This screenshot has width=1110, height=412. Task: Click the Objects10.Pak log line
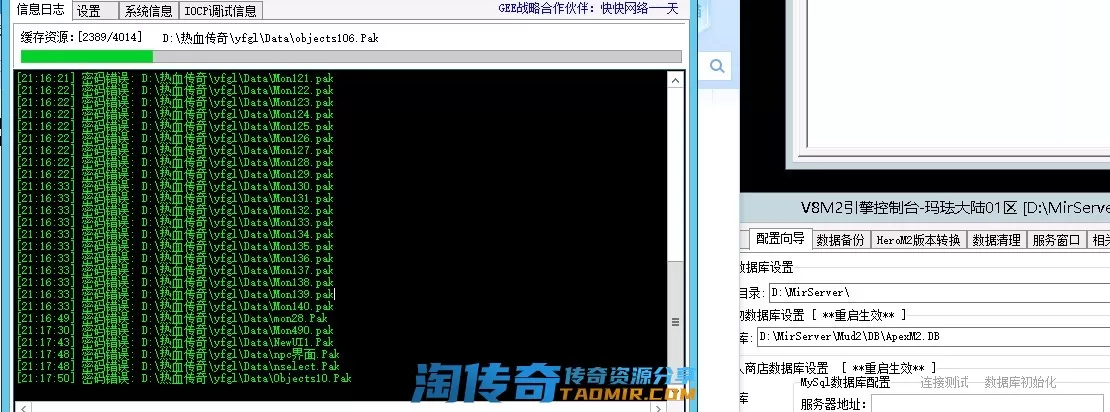coord(183,379)
